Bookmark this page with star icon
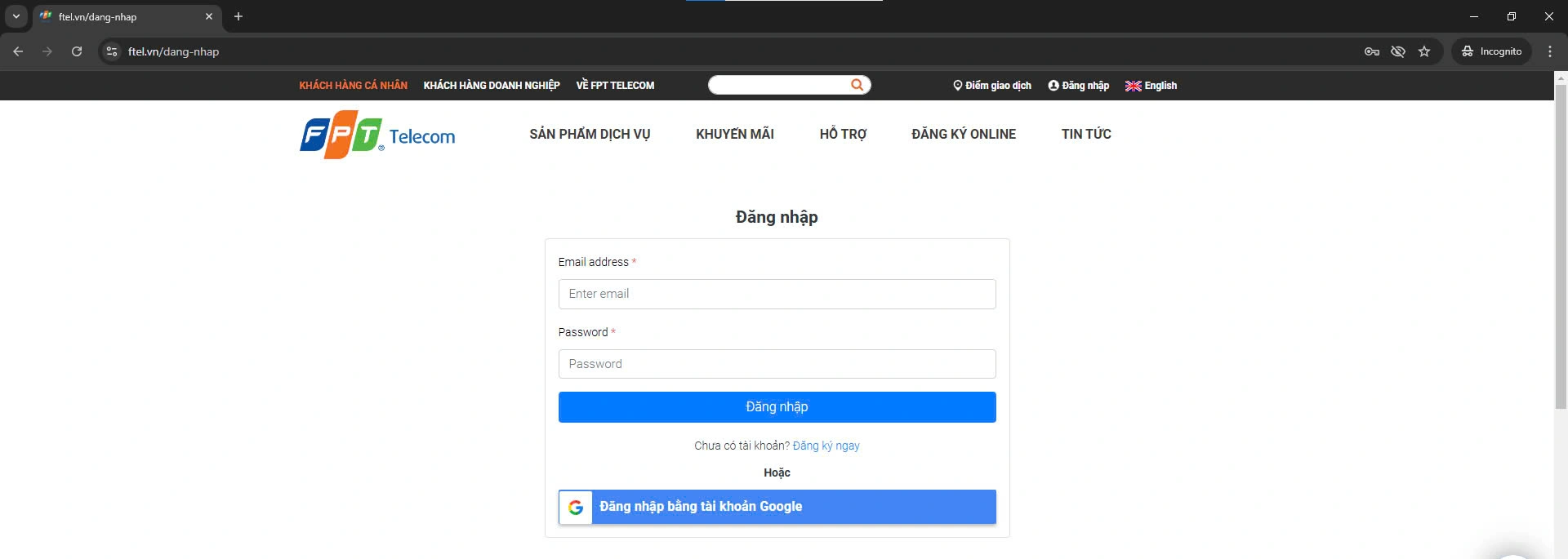 [1424, 51]
